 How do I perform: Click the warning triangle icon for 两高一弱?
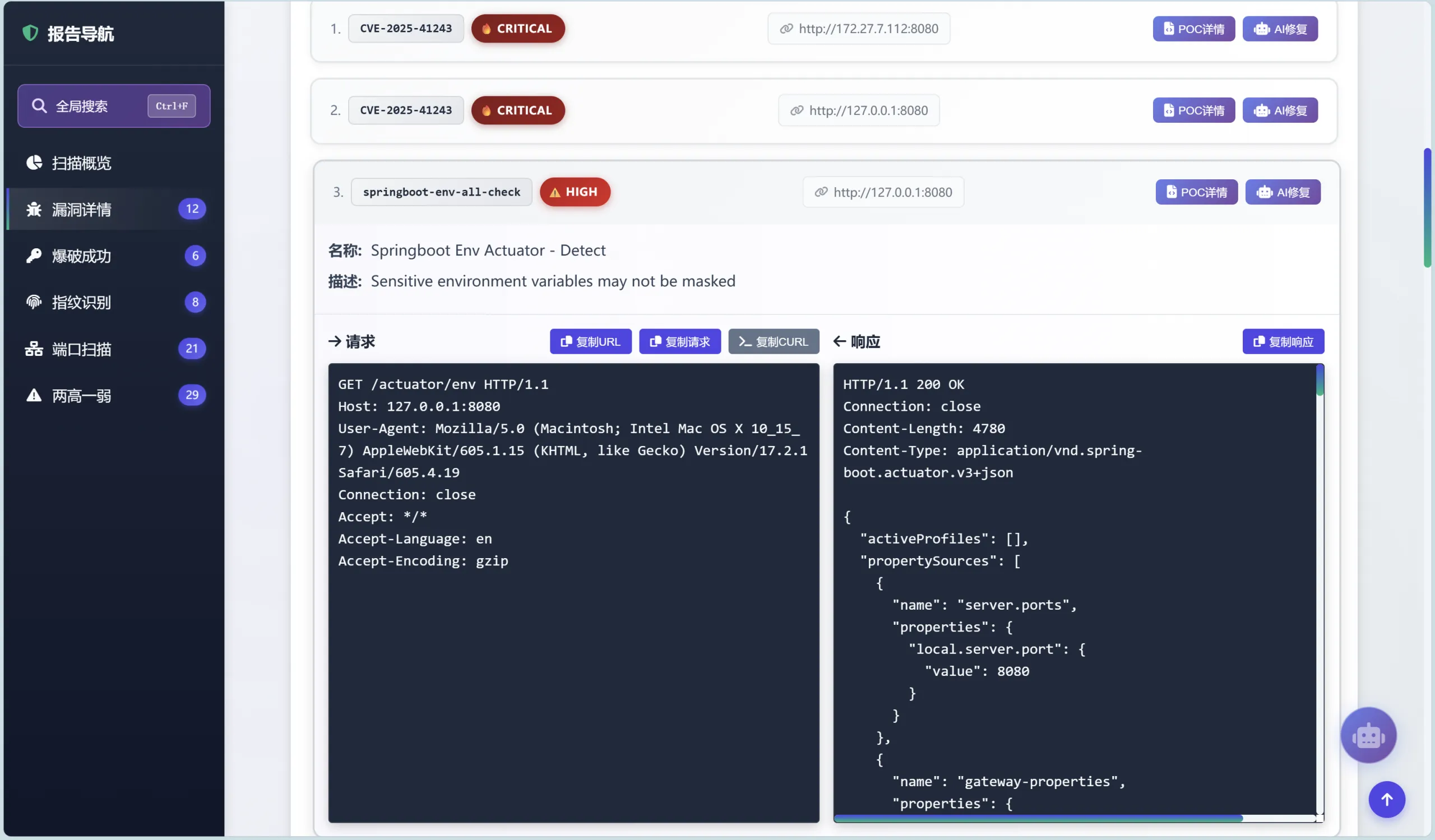(34, 396)
